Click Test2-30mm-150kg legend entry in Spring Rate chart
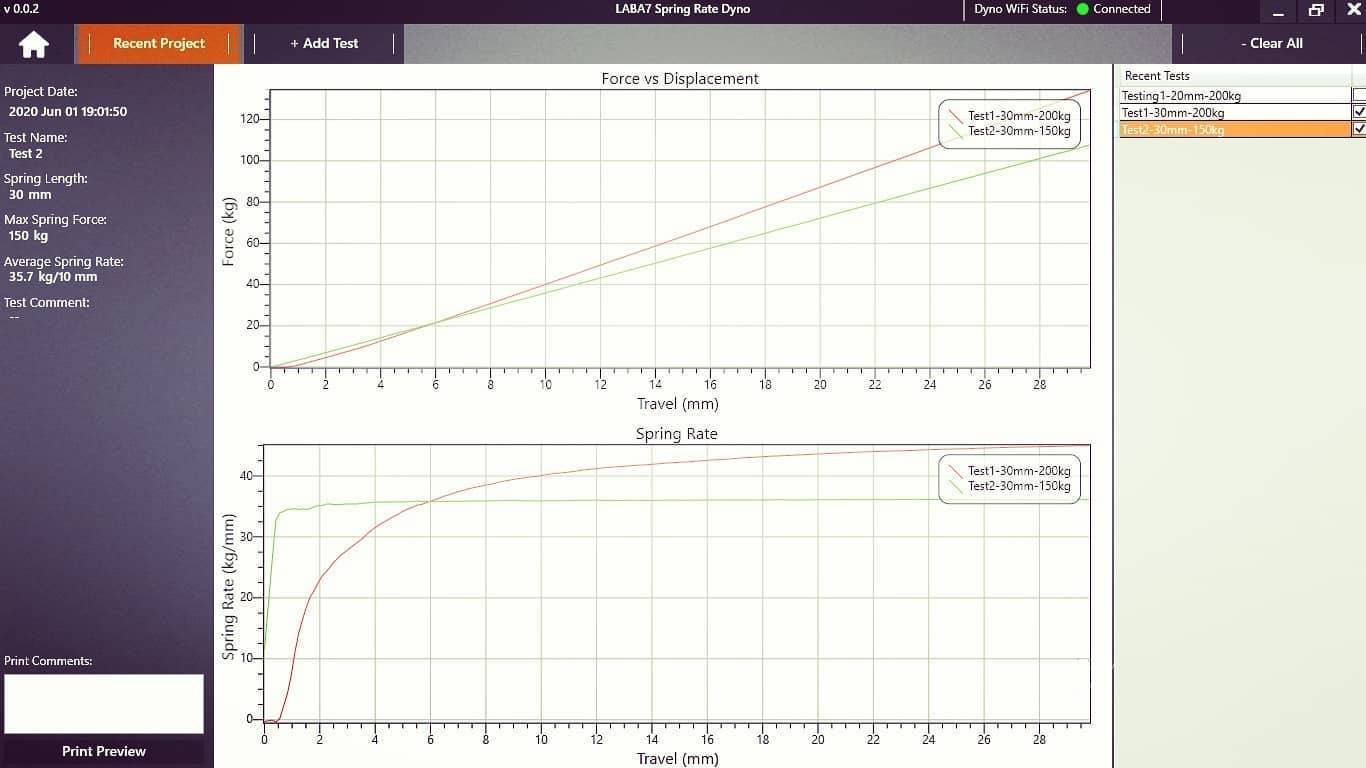 click(x=1009, y=486)
